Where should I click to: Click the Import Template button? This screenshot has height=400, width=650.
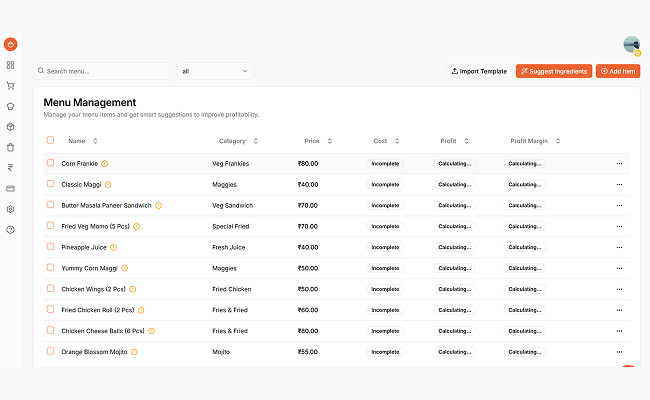tap(479, 71)
